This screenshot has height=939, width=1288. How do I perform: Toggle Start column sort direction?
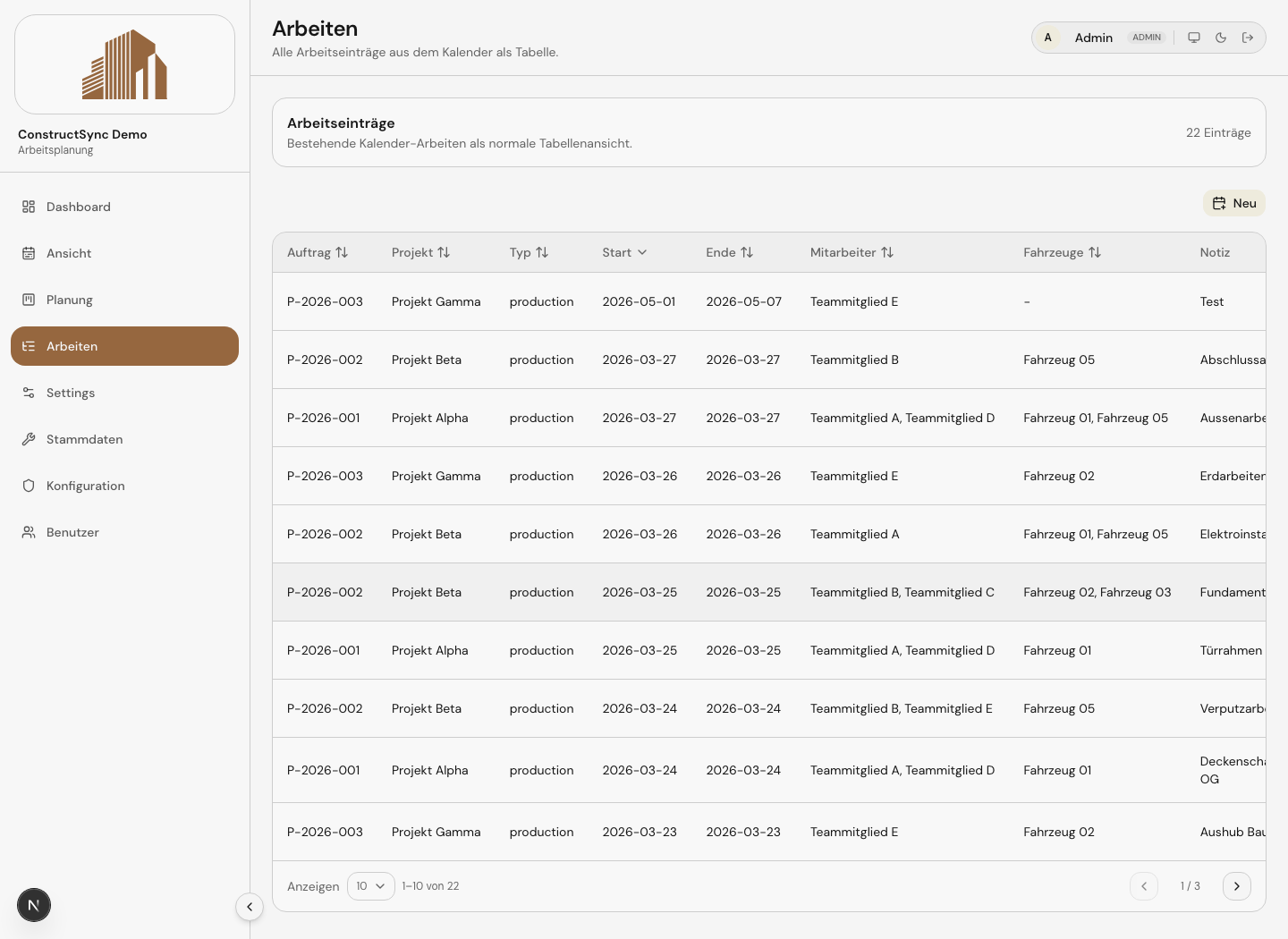[x=624, y=252]
